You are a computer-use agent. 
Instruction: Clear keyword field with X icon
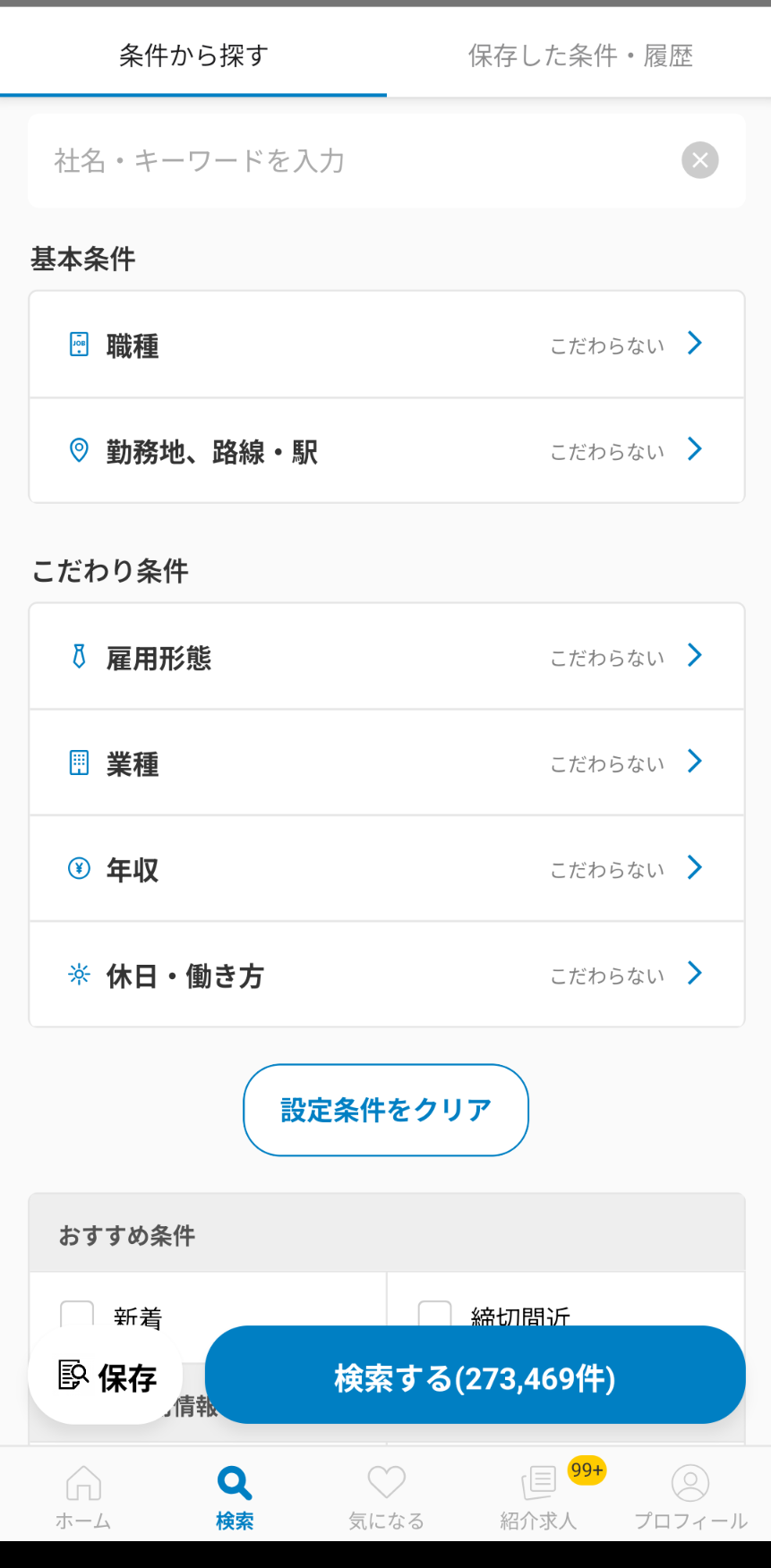700,160
